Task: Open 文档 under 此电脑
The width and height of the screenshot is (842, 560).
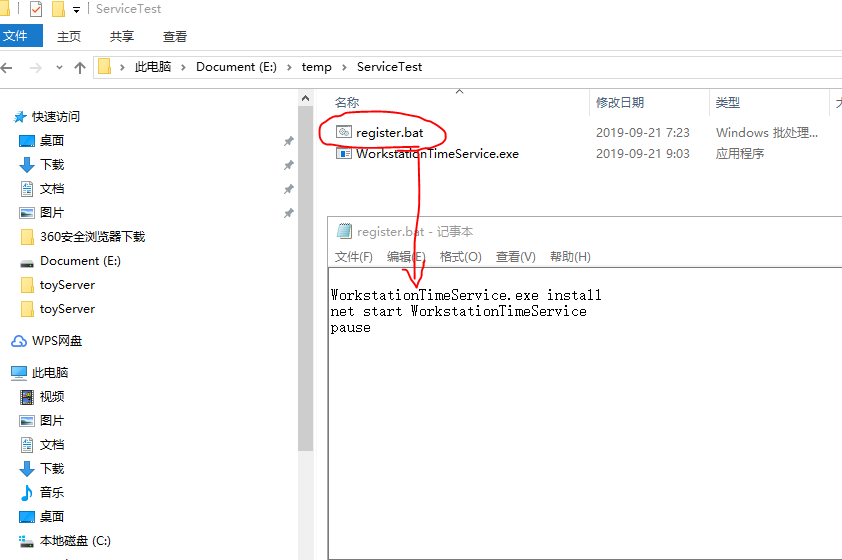Action: 52,445
